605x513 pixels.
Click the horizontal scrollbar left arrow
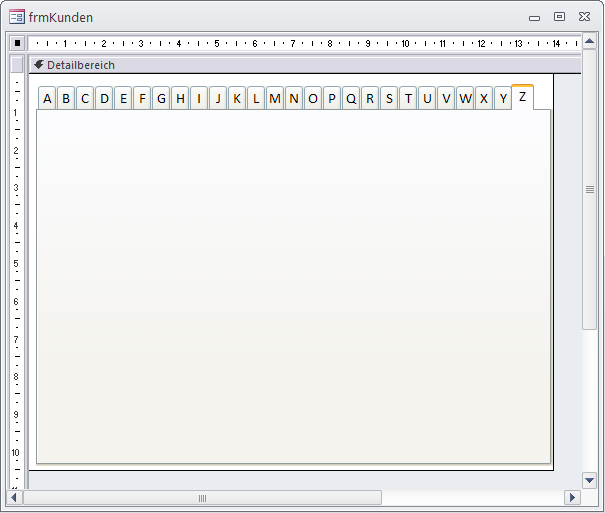(x=14, y=498)
